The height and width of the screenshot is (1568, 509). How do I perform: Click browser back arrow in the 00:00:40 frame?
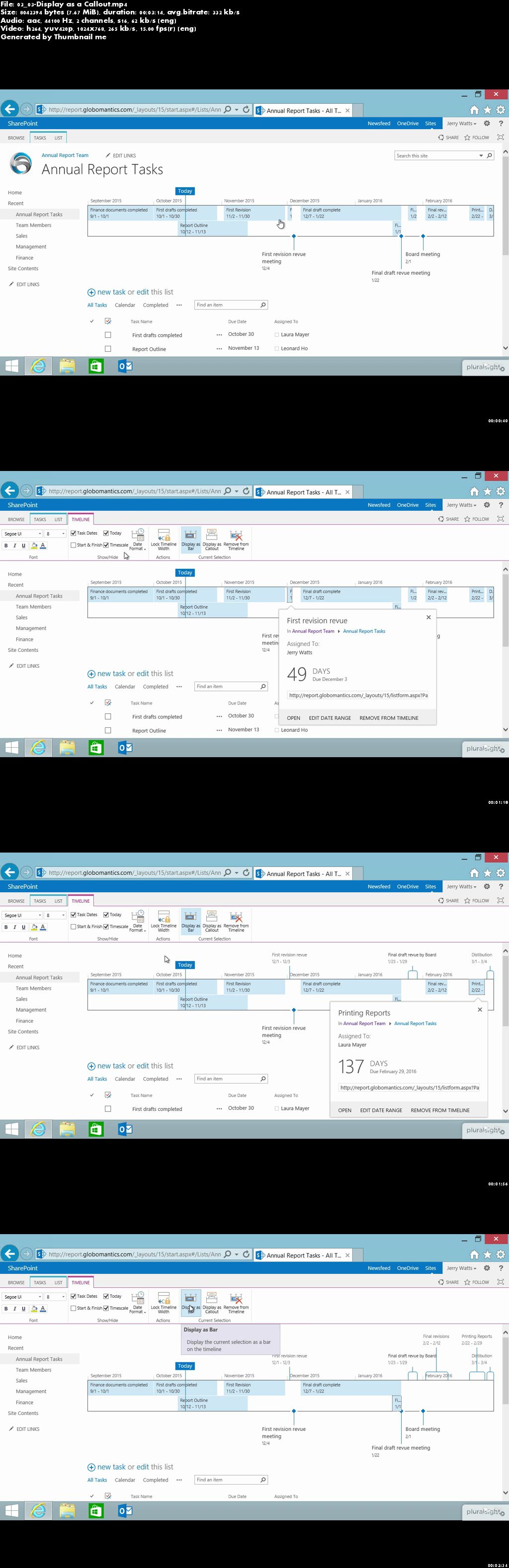tap(9, 109)
